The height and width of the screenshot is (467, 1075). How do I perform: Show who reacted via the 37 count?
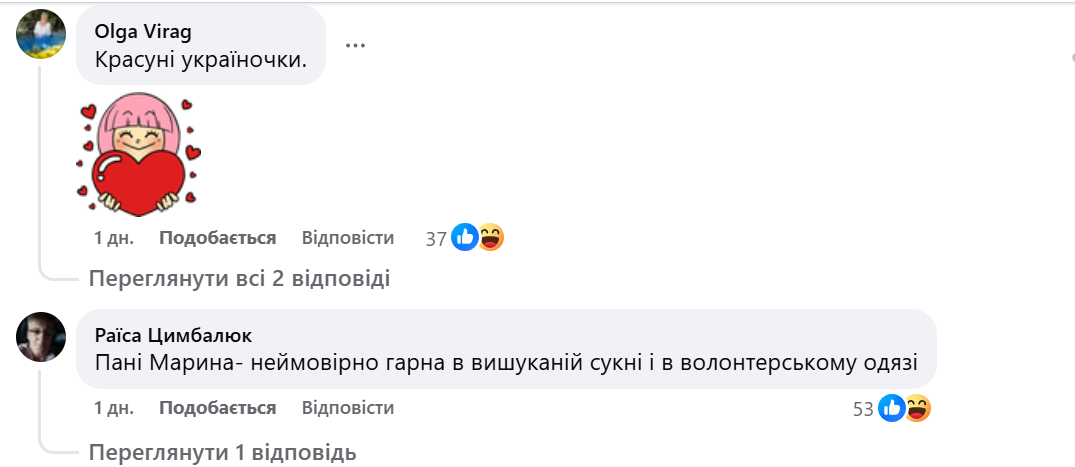coord(436,239)
